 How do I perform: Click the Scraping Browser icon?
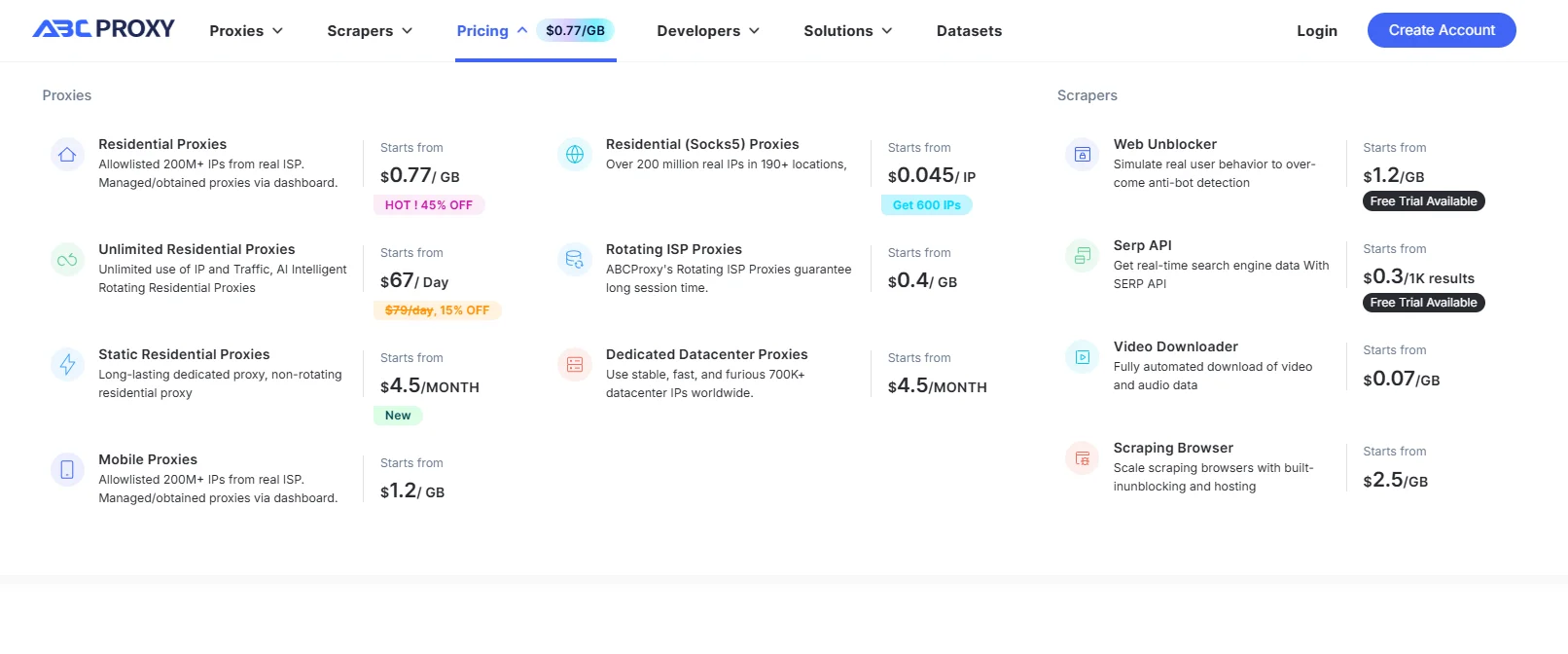[1082, 458]
